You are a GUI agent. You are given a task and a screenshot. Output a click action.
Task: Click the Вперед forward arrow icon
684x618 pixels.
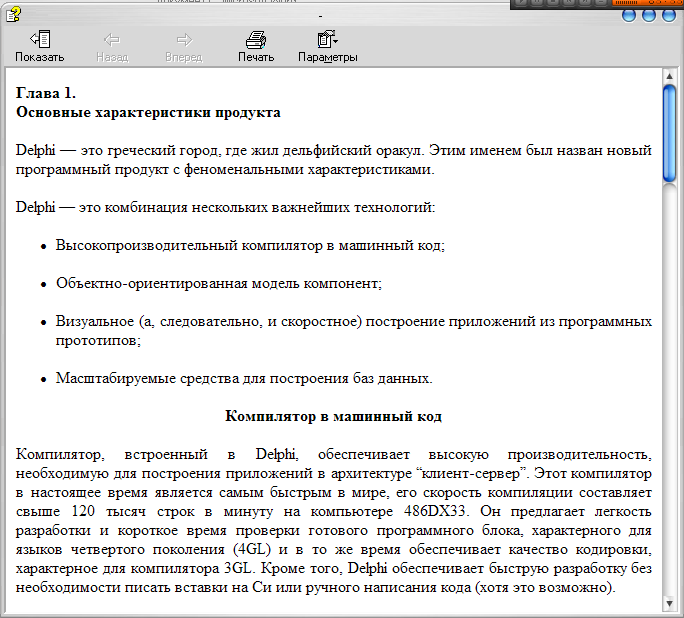coord(184,40)
